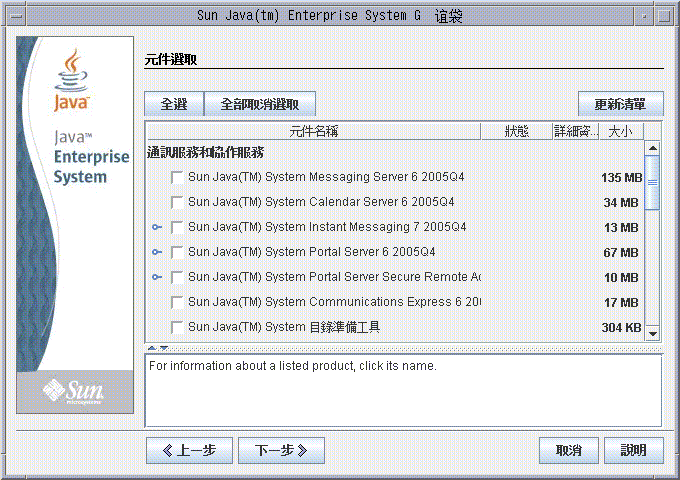Click the 304 KB size value
This screenshot has height=480, width=680.
[621, 328]
